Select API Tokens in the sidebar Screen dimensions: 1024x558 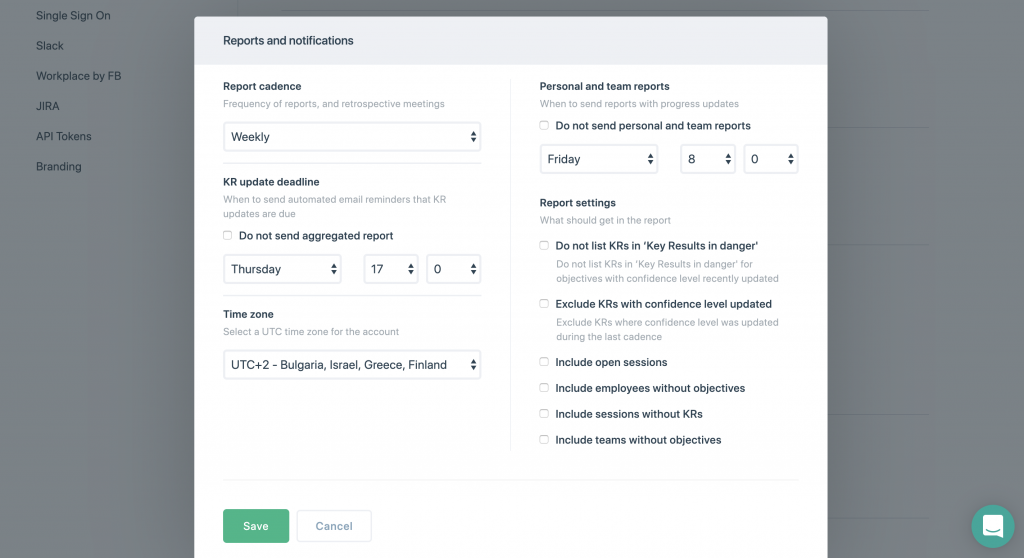click(63, 137)
